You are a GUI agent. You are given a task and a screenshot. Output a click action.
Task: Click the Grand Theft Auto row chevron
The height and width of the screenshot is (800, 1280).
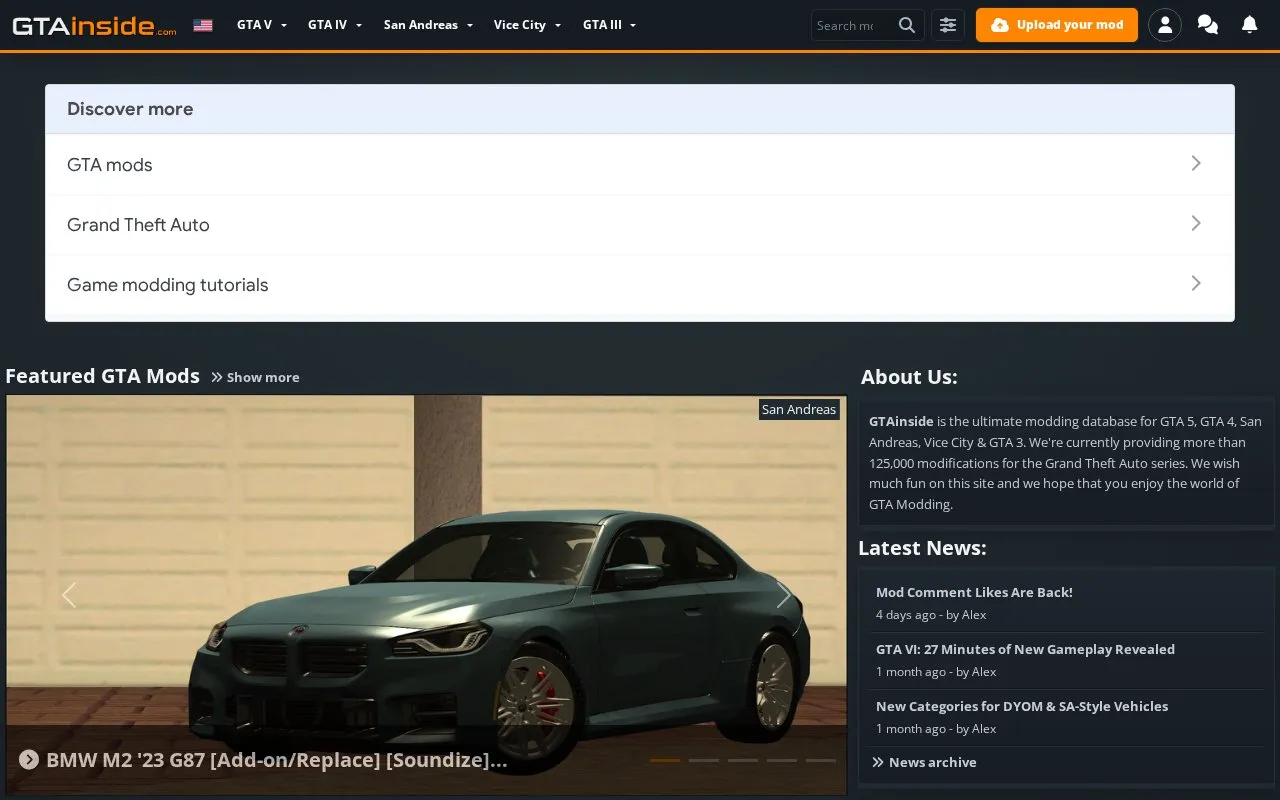[x=1196, y=223]
